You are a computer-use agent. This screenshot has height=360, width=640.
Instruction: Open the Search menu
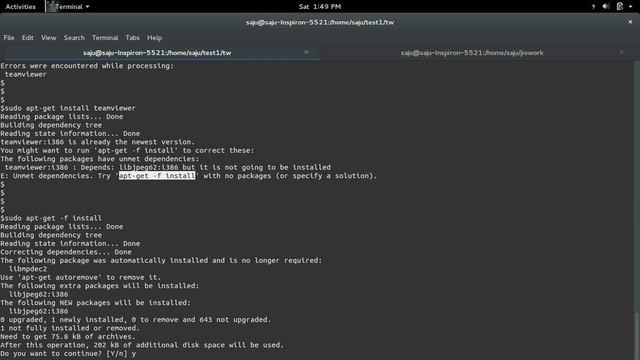click(74, 38)
